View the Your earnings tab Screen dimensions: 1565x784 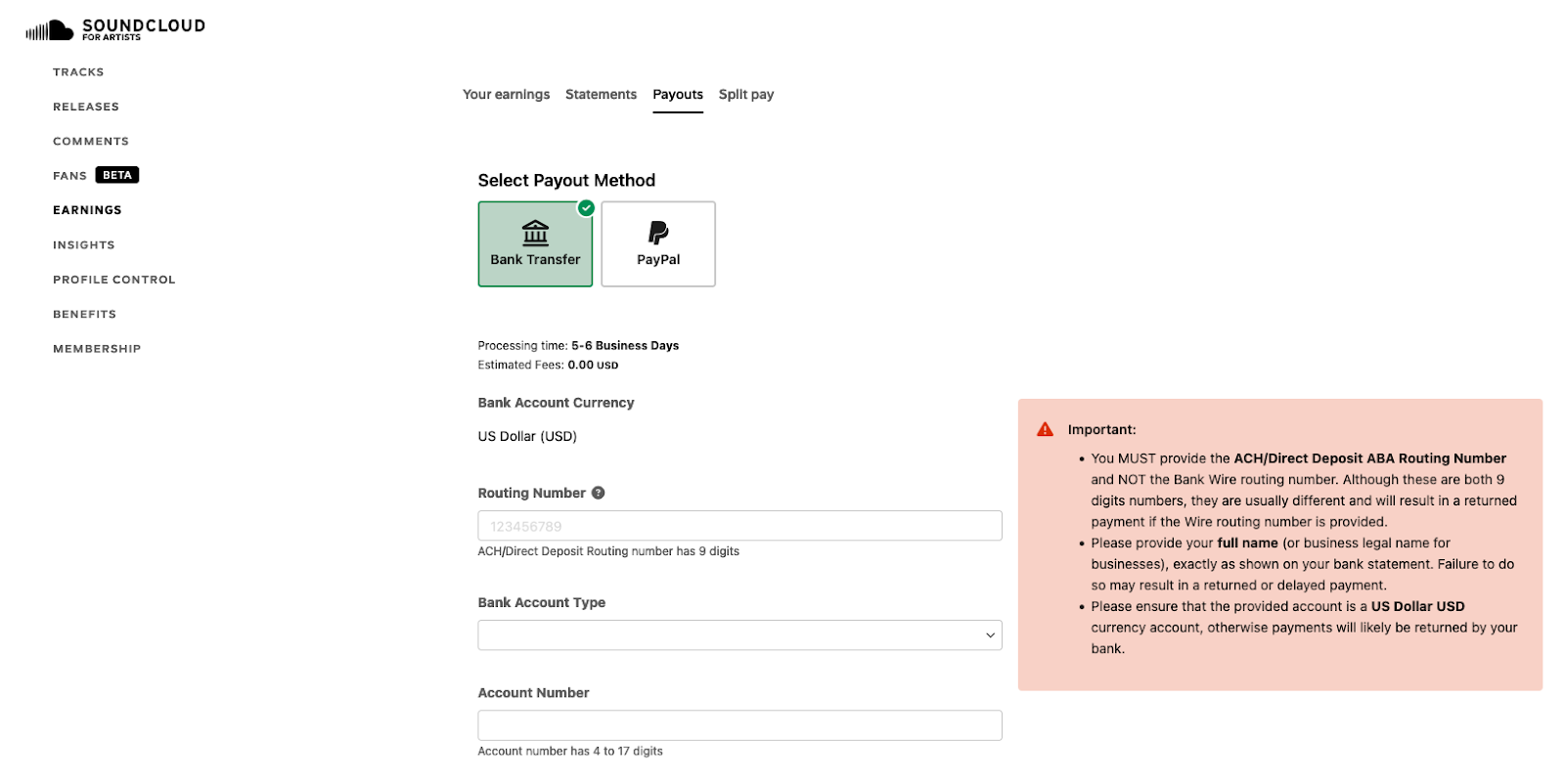(x=506, y=94)
